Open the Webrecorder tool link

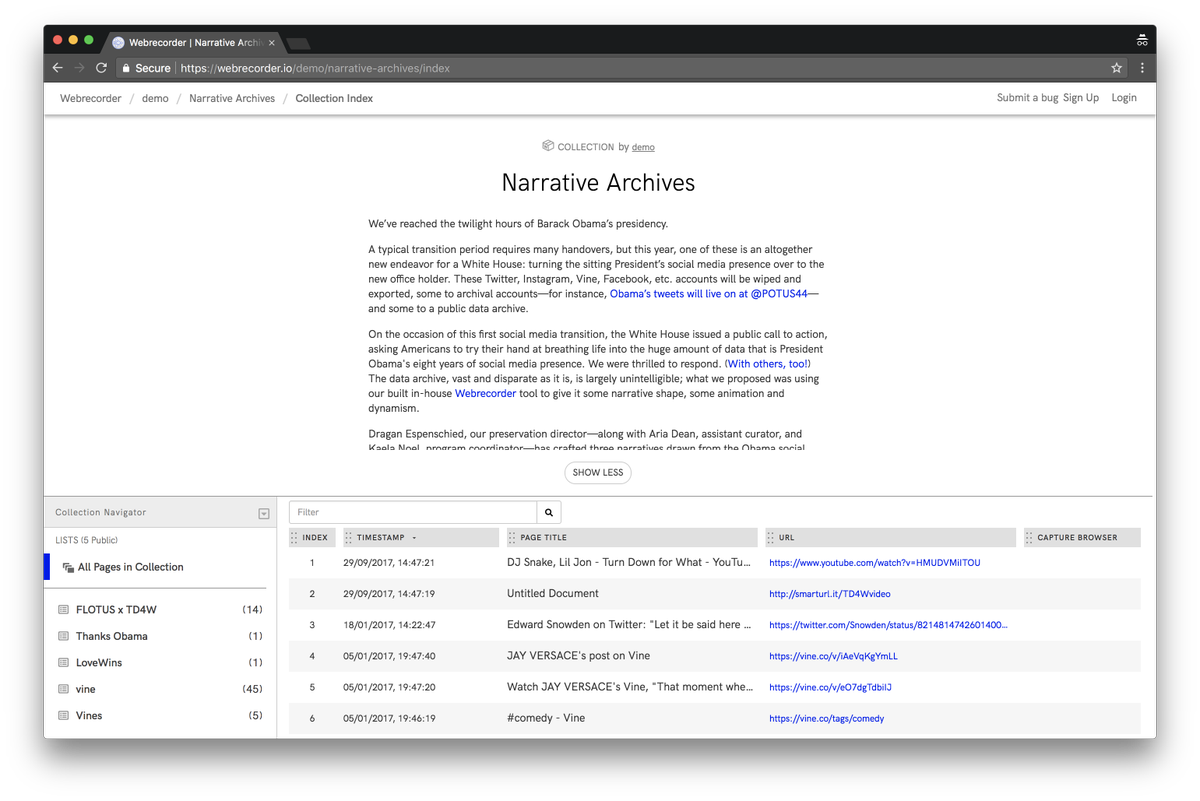[485, 394]
